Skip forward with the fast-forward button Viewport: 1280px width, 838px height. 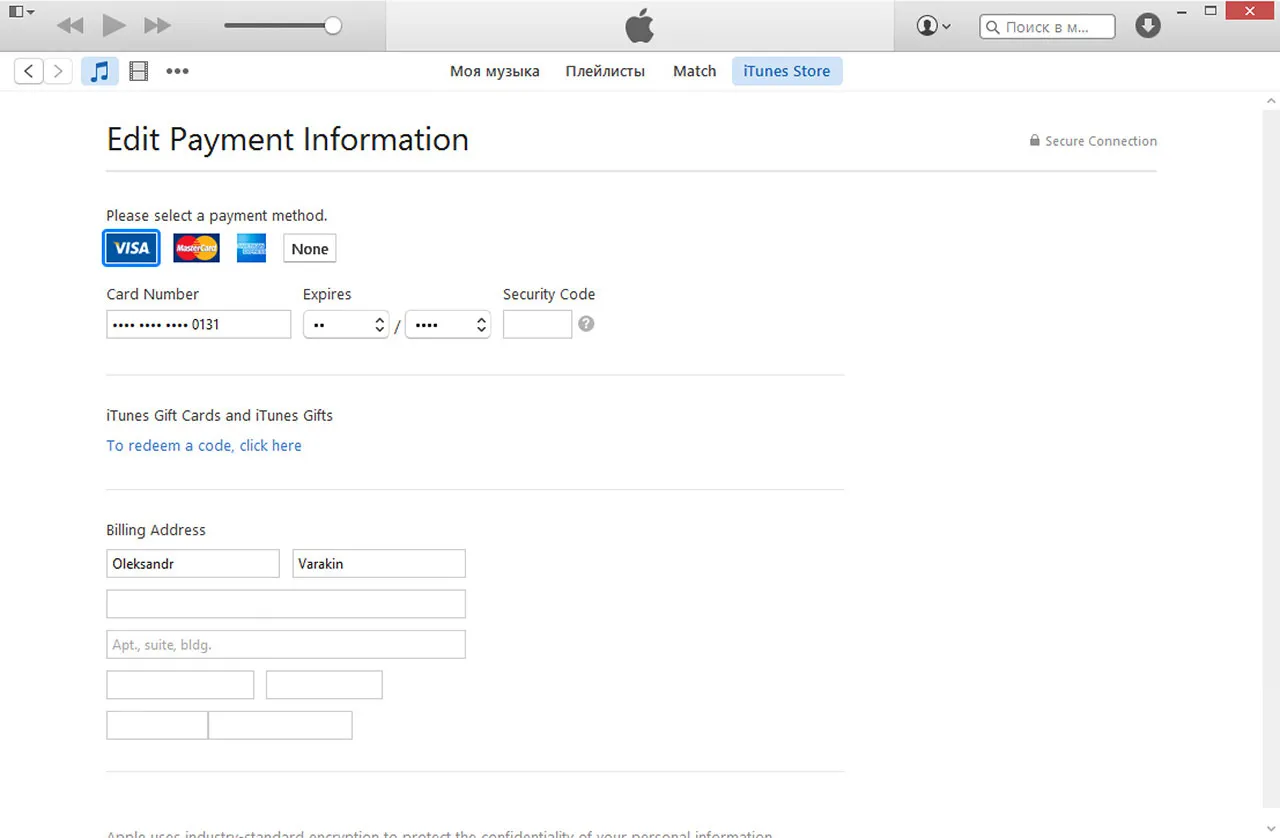tap(157, 26)
